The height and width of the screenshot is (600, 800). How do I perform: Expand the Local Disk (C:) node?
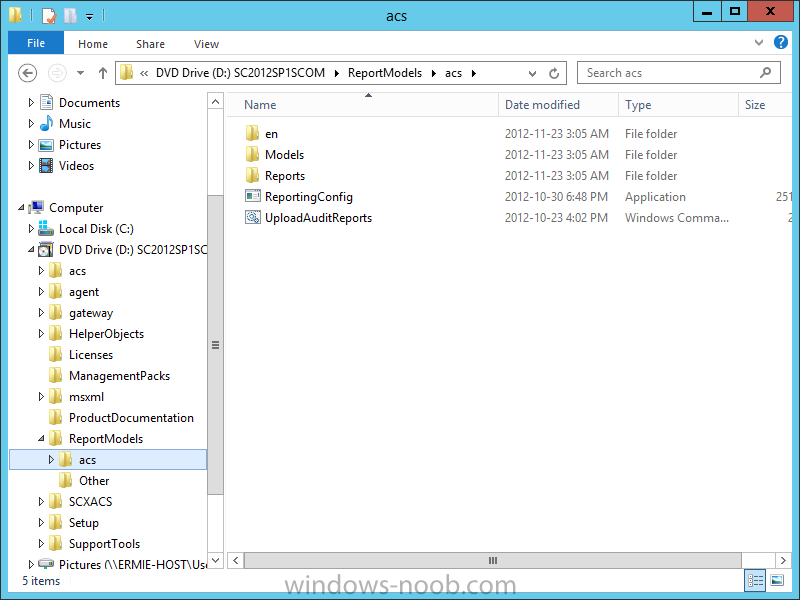point(31,229)
